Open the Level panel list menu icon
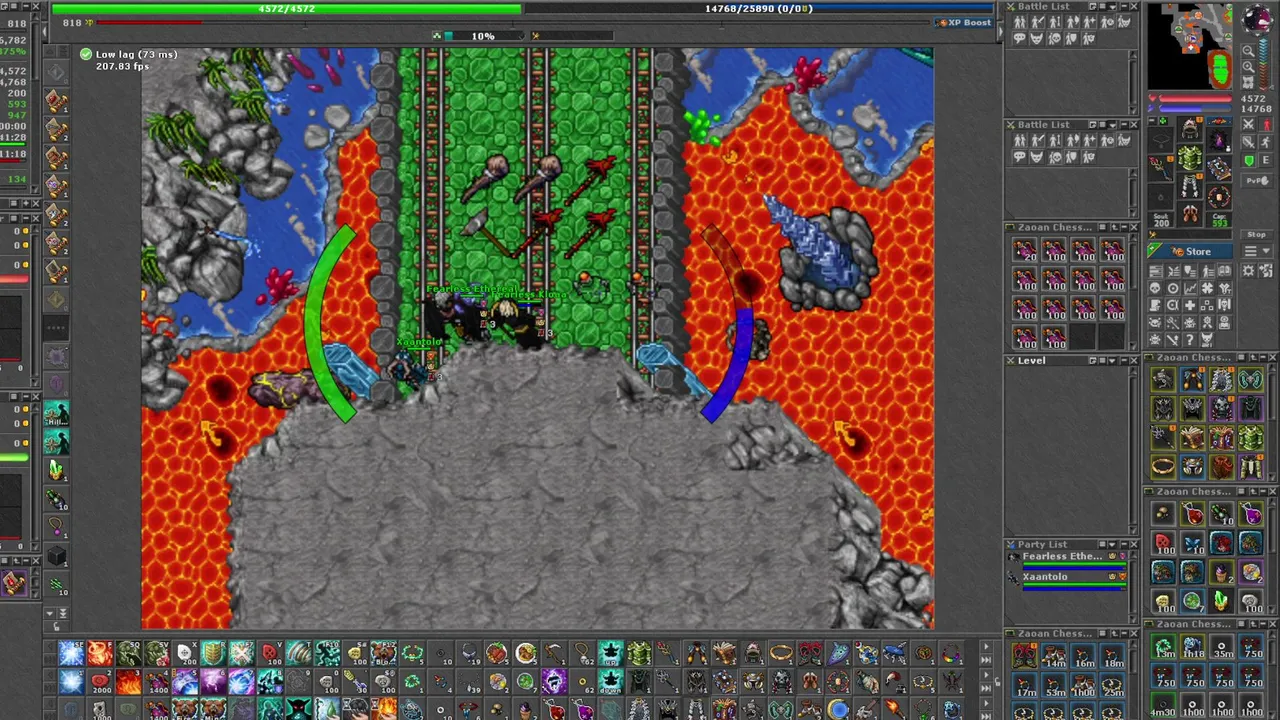The width and height of the screenshot is (1280, 720). coord(1103,360)
